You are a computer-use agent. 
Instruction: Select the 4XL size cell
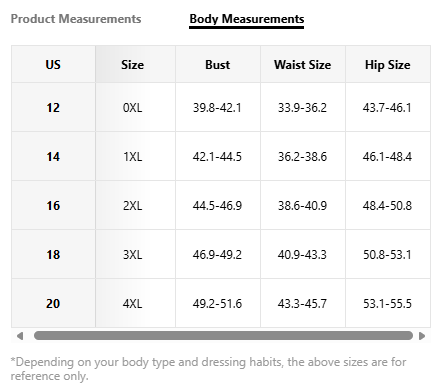(132, 303)
